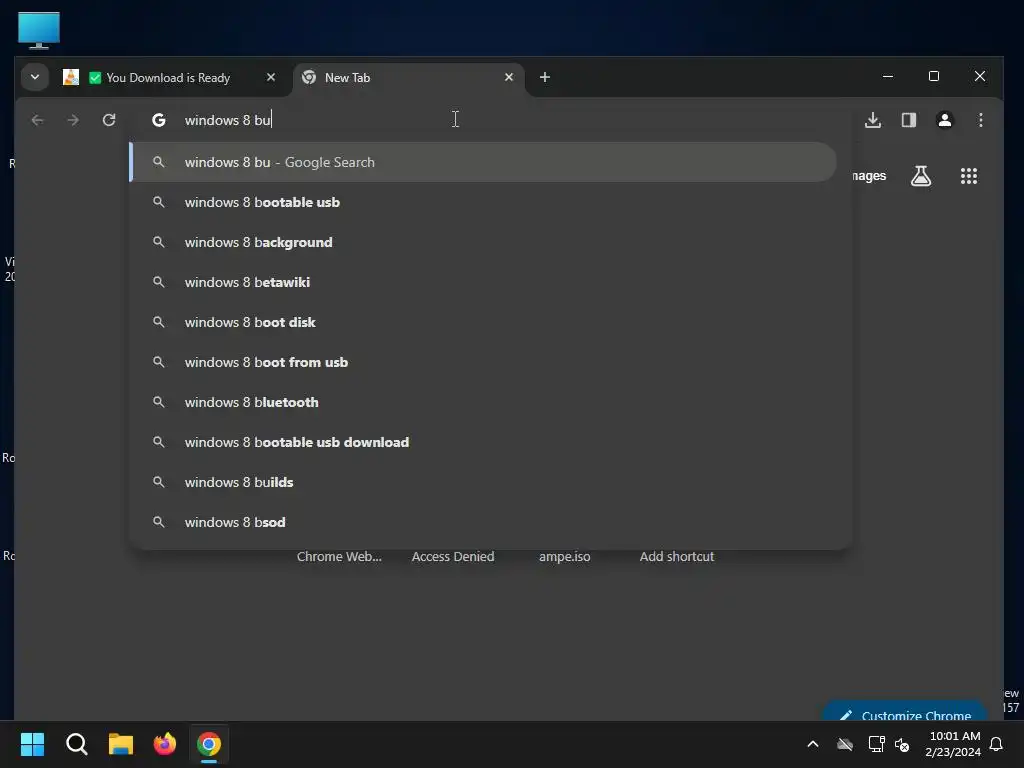Open the ampe.iso shortcut
1024x768 pixels.
point(564,556)
